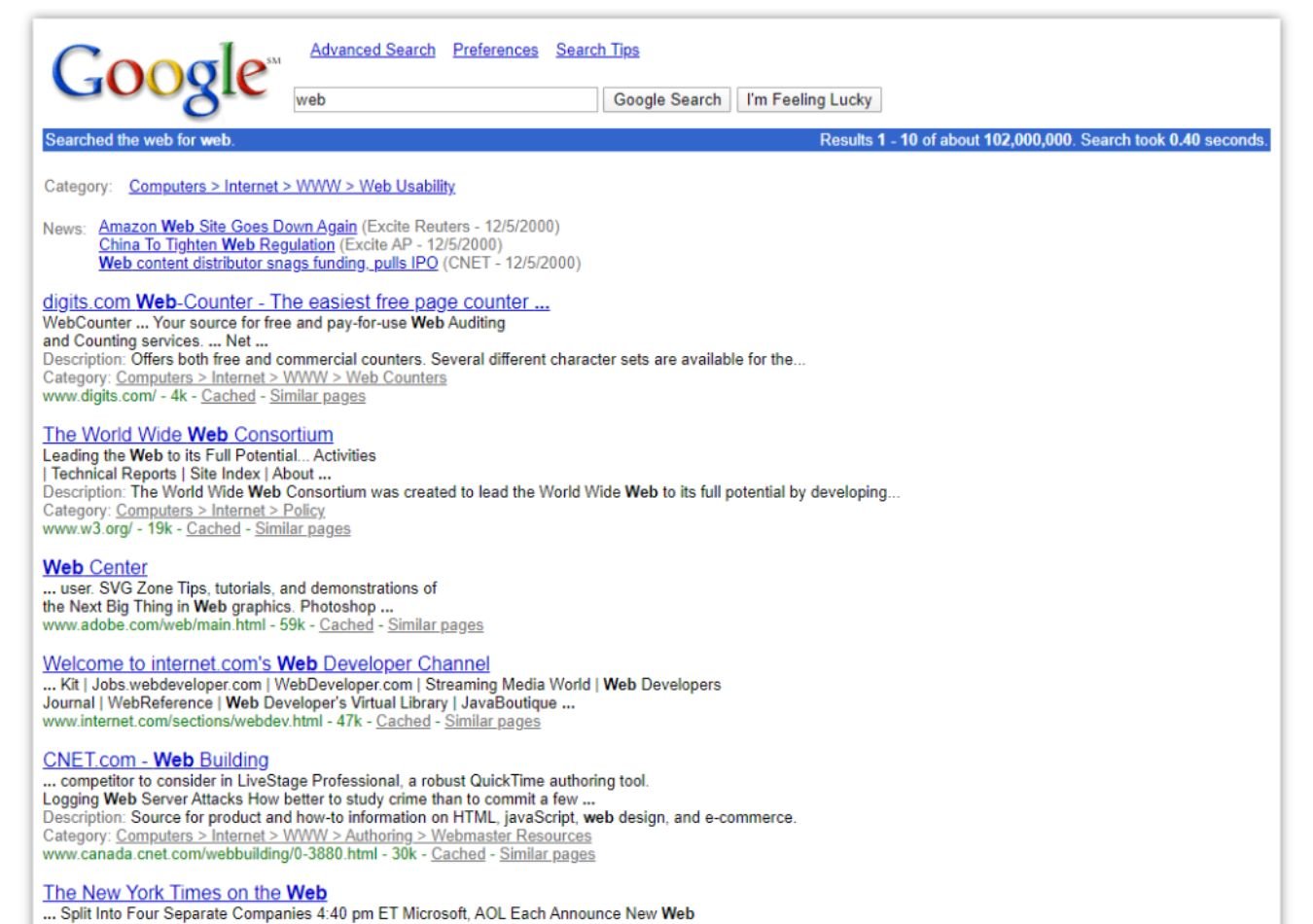Open Cached link for canada.cnet.com result

click(x=458, y=854)
